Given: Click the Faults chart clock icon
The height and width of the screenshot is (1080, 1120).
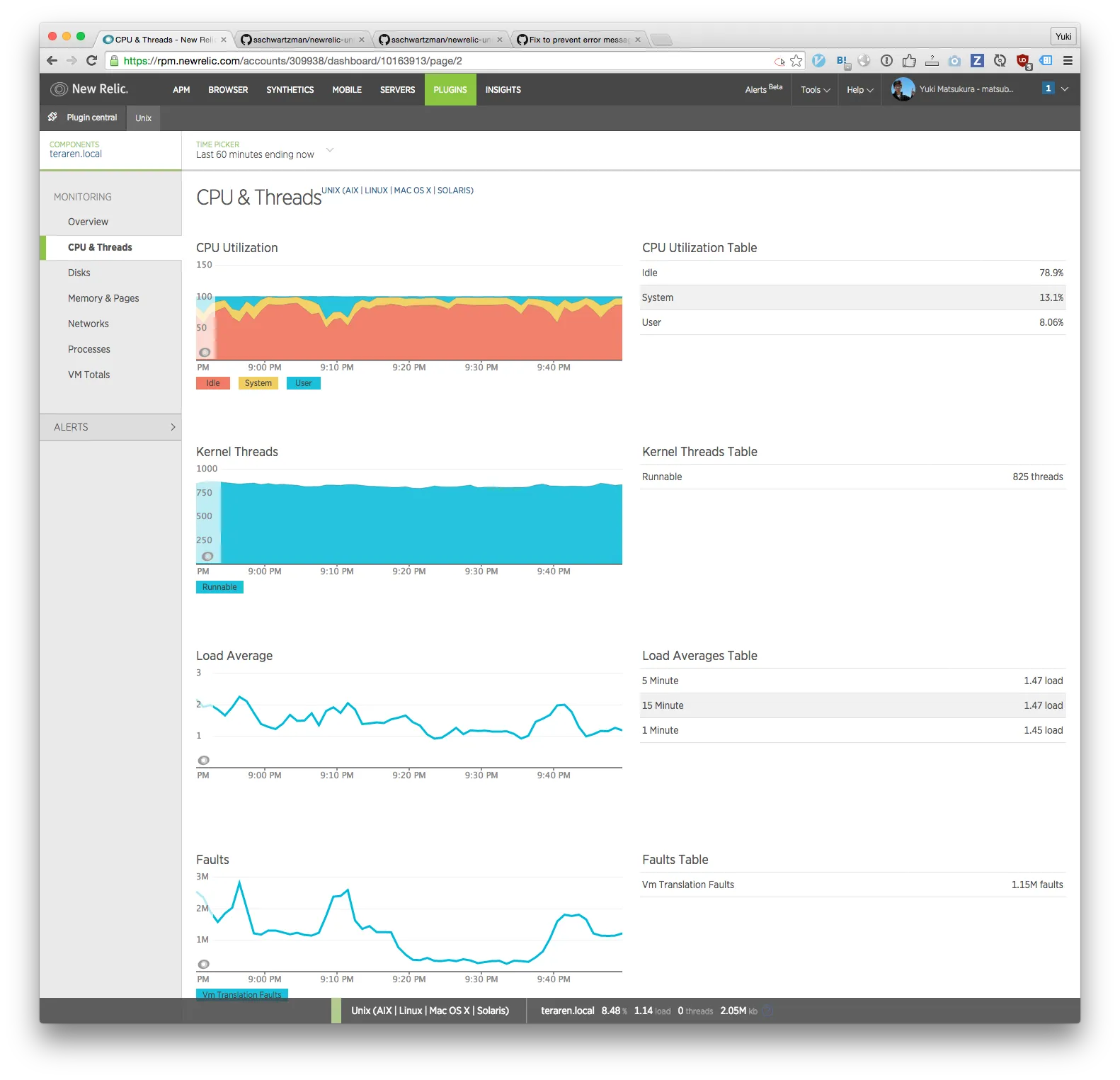Looking at the screenshot, I should pos(204,964).
